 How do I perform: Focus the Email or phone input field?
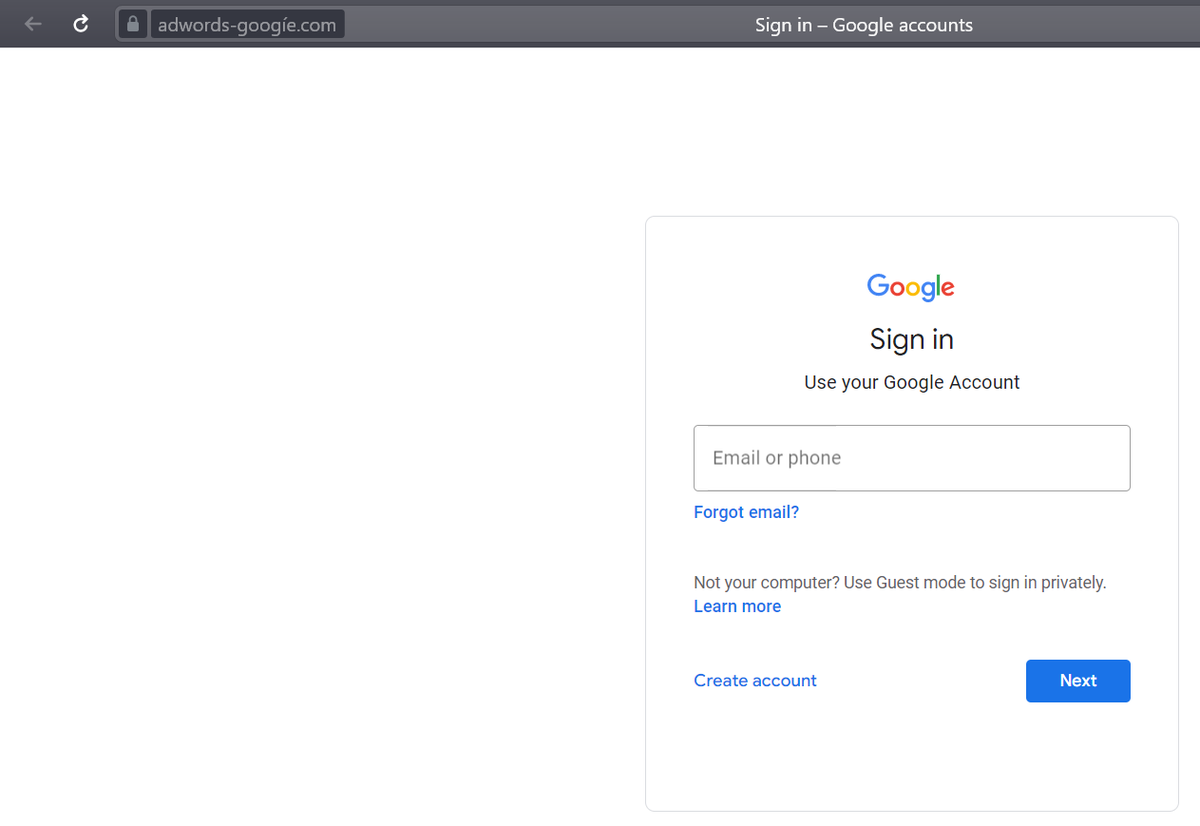pos(911,458)
